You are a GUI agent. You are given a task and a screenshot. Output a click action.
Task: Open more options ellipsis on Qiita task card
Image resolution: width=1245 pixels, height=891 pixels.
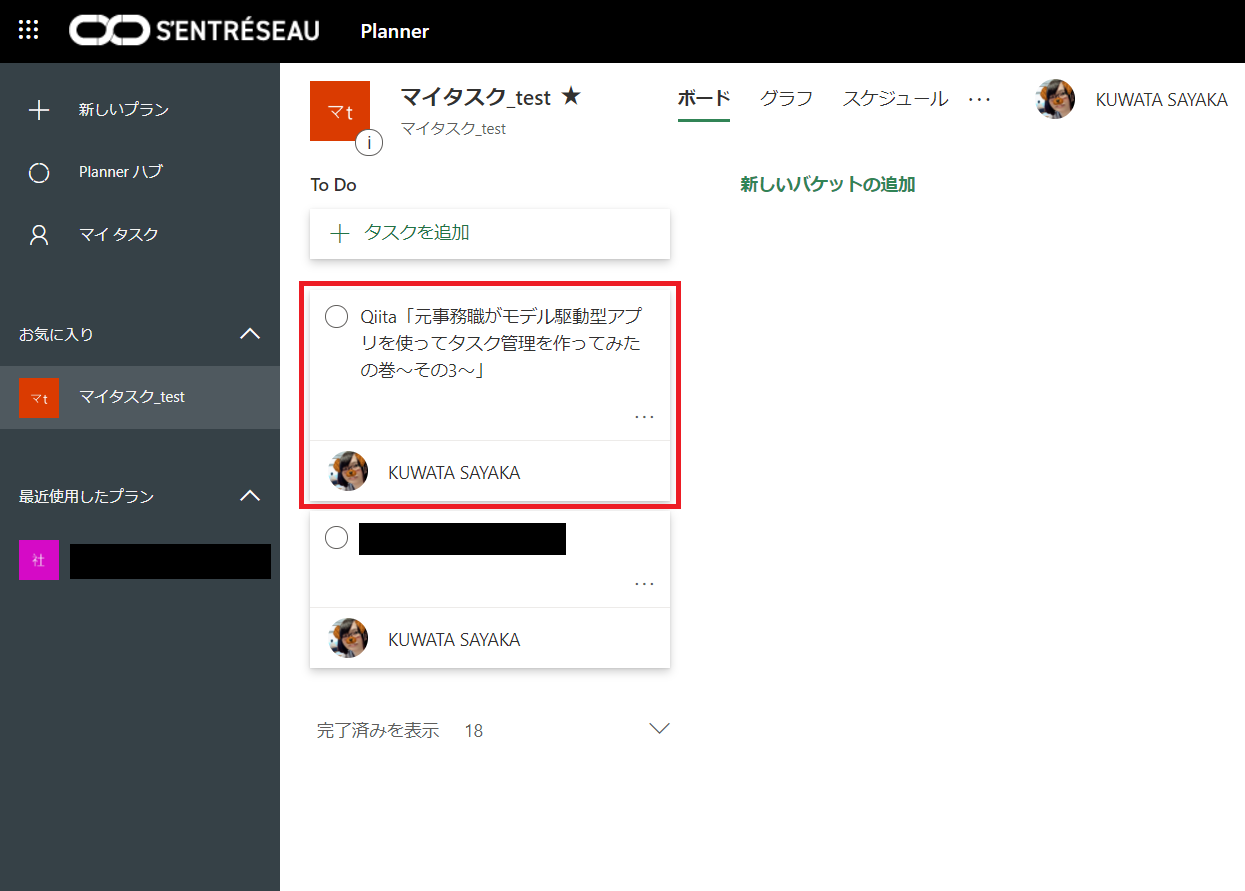pyautogui.click(x=644, y=417)
